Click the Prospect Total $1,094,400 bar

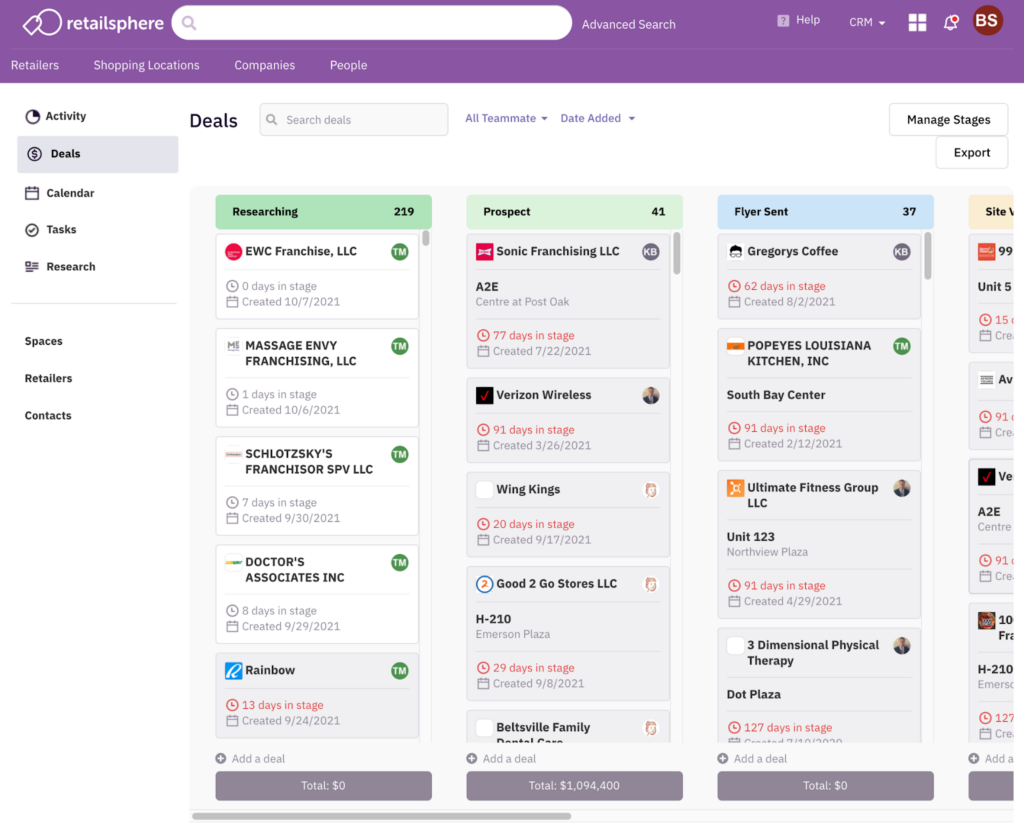coord(574,786)
